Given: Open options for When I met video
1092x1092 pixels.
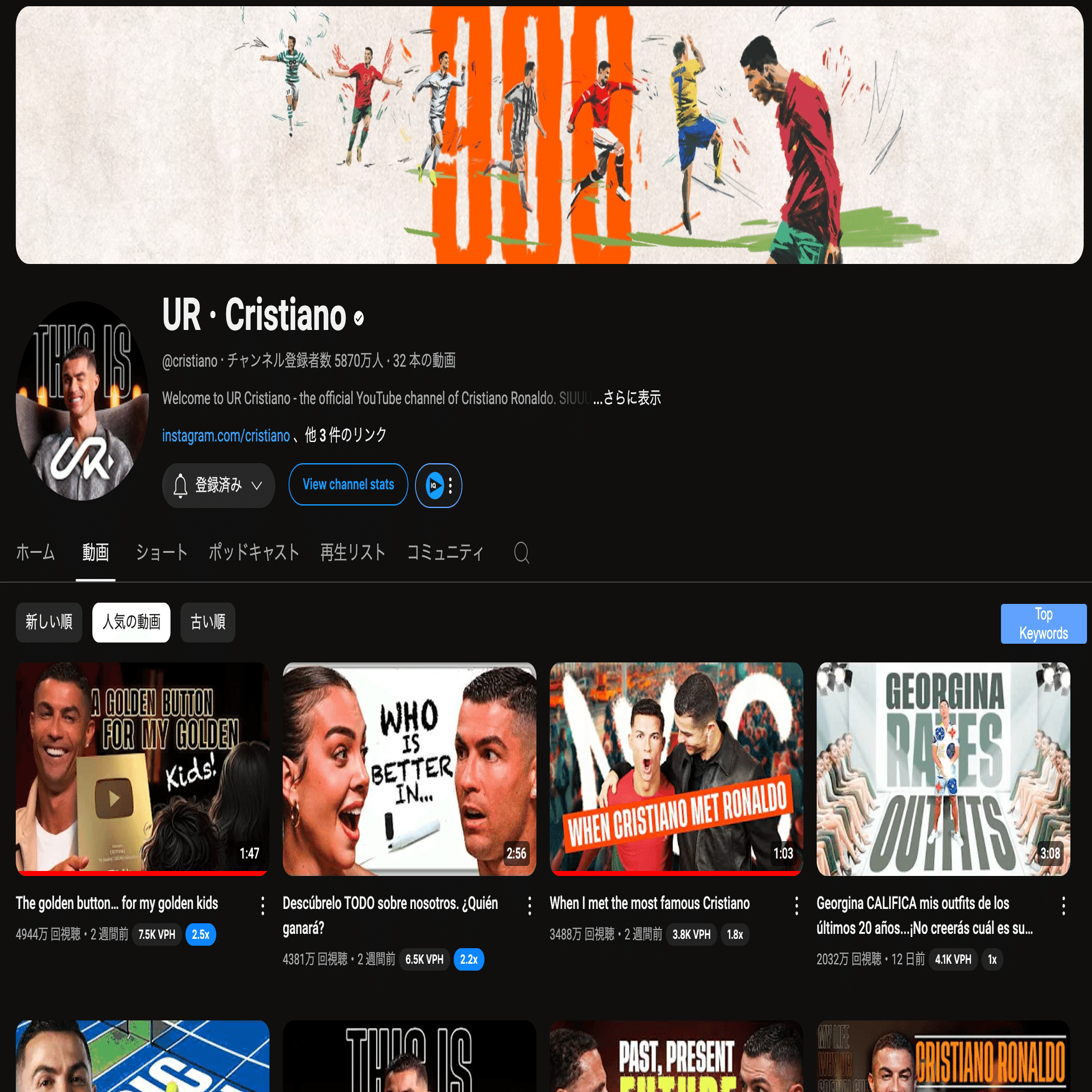Looking at the screenshot, I should [x=797, y=906].
